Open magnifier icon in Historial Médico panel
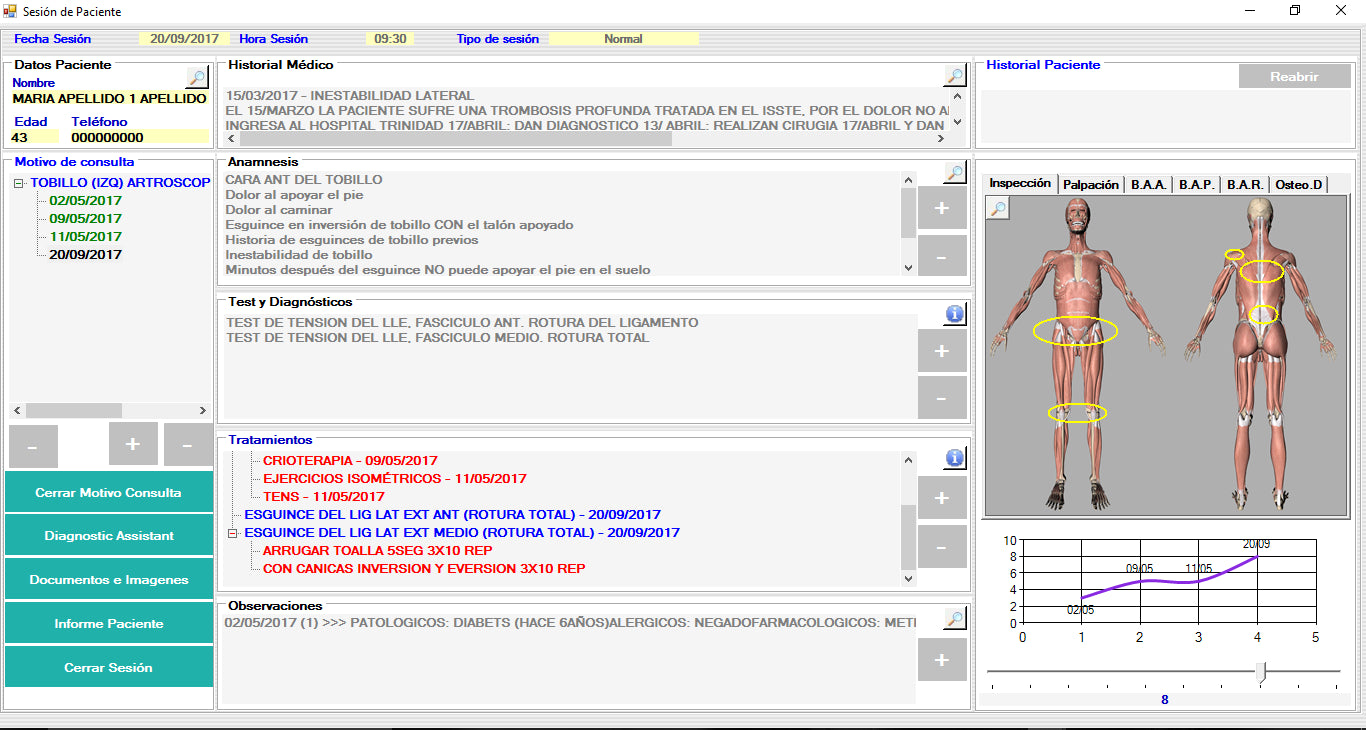 [x=955, y=76]
